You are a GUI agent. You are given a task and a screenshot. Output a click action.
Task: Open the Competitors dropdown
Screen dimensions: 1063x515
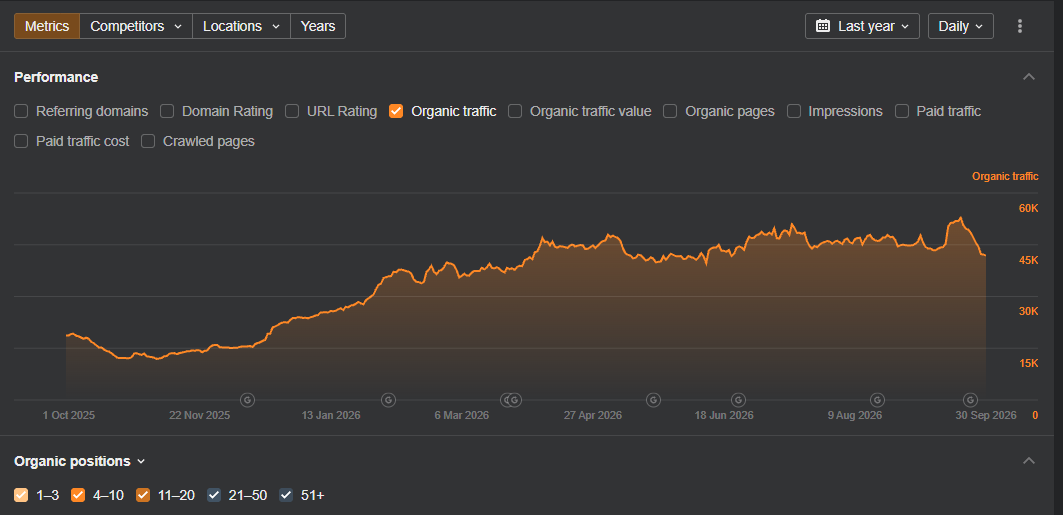[x=136, y=26]
